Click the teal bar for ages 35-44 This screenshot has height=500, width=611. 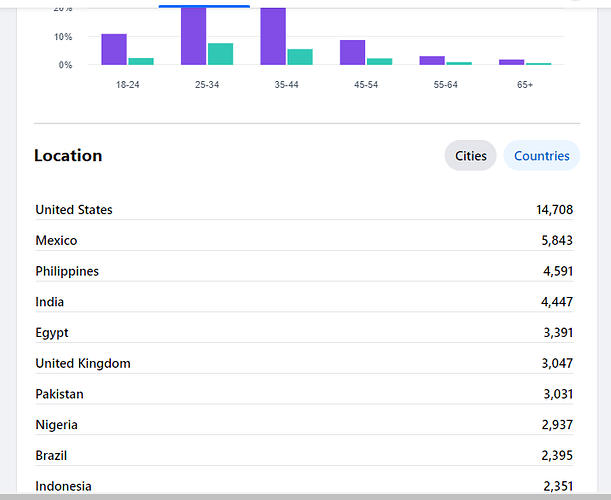click(x=300, y=57)
